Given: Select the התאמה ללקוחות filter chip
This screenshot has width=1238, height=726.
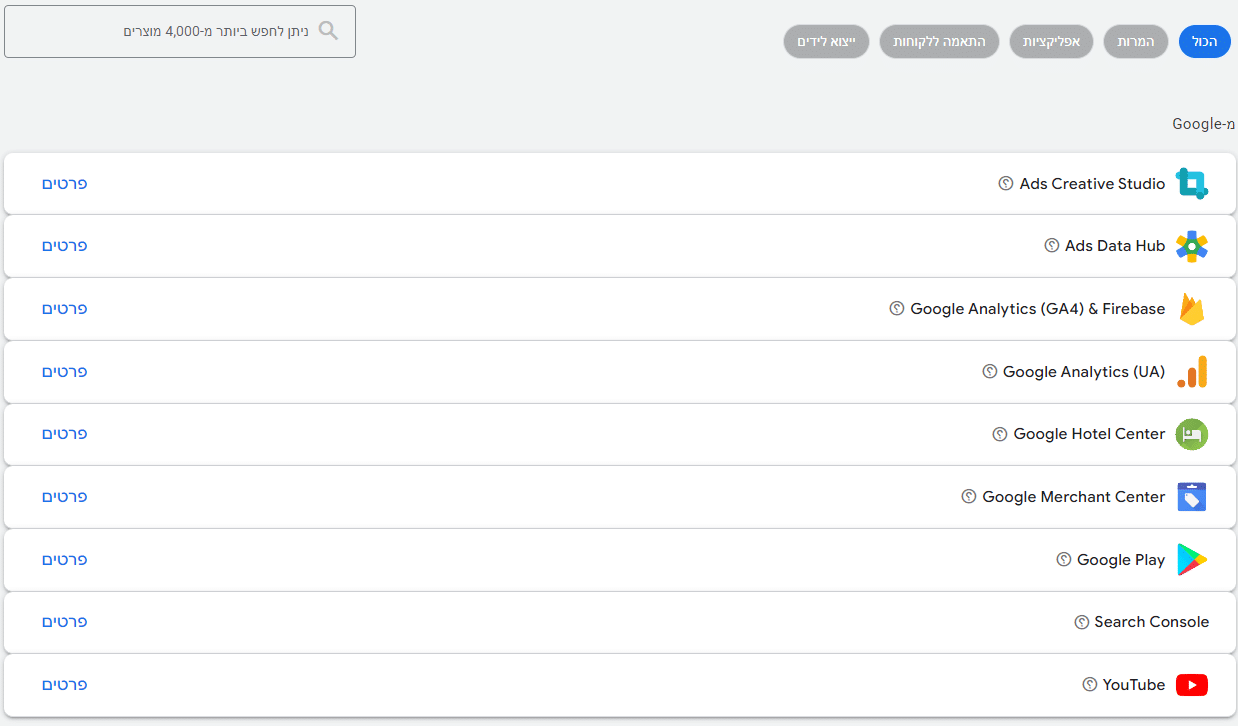Looking at the screenshot, I should coord(939,42).
